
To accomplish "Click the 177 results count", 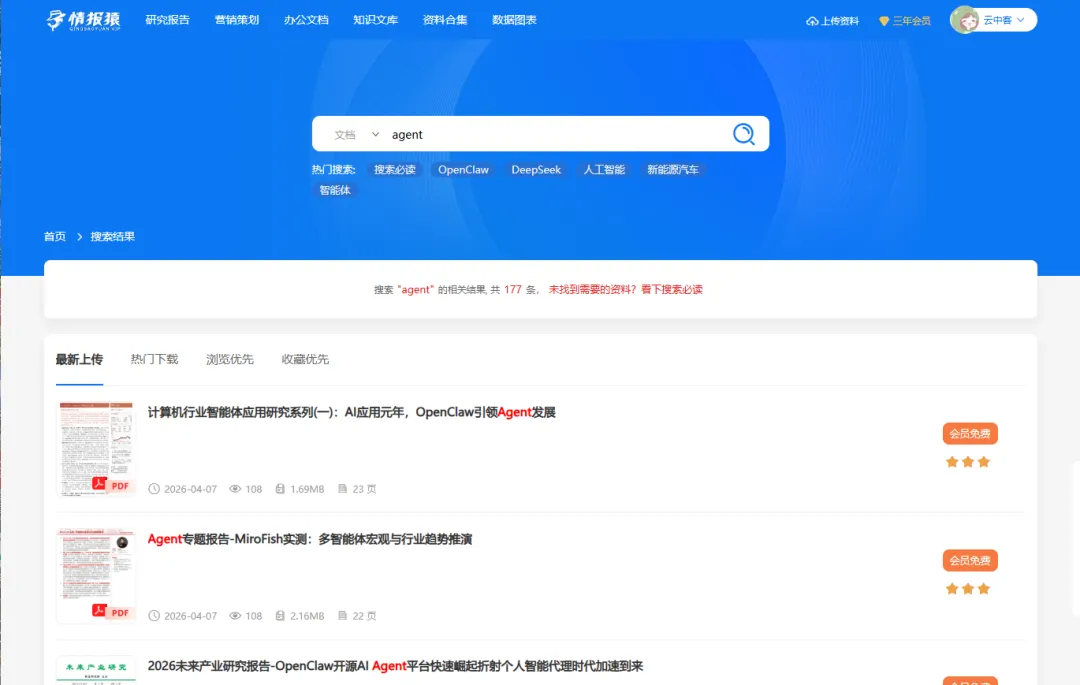I will tap(512, 290).
